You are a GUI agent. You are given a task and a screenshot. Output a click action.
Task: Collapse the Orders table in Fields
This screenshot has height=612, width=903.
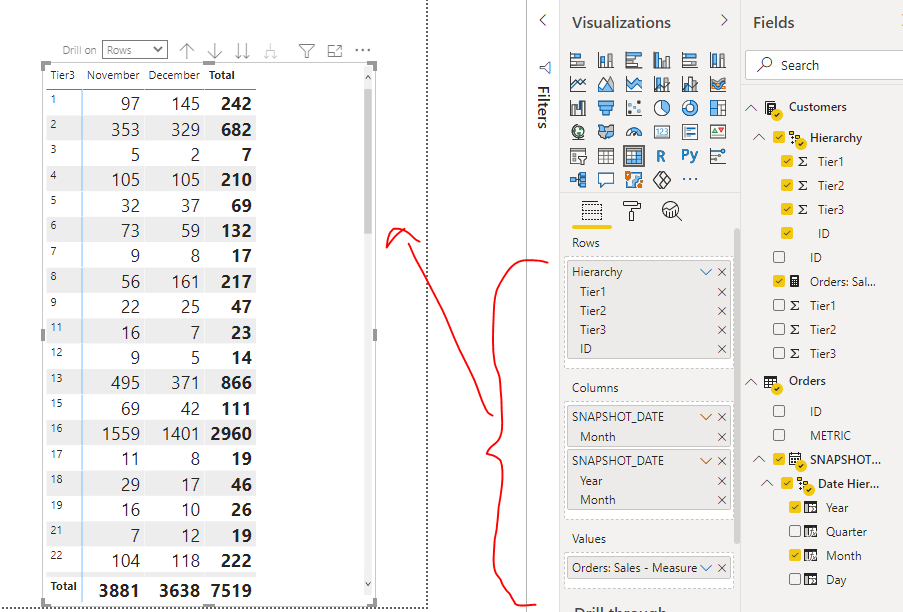click(x=751, y=382)
